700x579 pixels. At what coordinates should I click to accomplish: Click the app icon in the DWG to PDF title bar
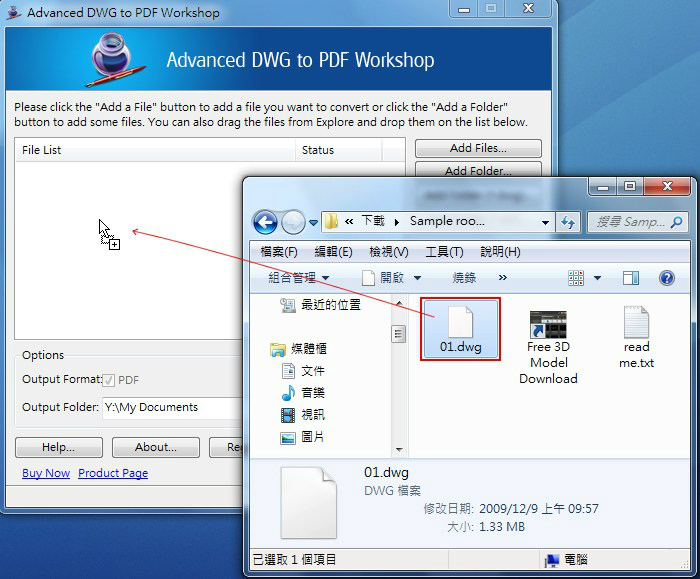pos(14,12)
